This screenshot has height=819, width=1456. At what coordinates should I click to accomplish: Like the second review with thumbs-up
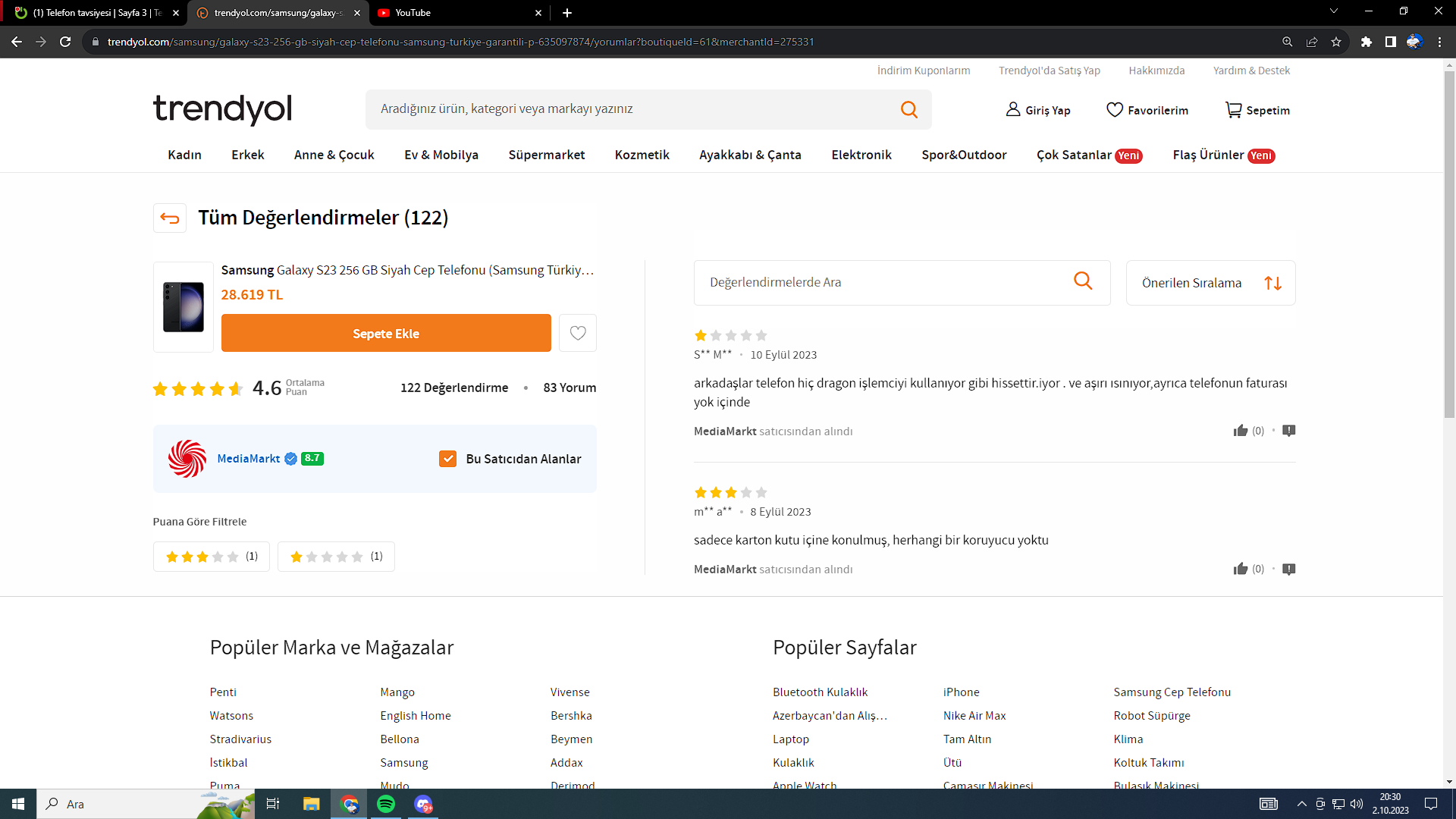[x=1240, y=569]
